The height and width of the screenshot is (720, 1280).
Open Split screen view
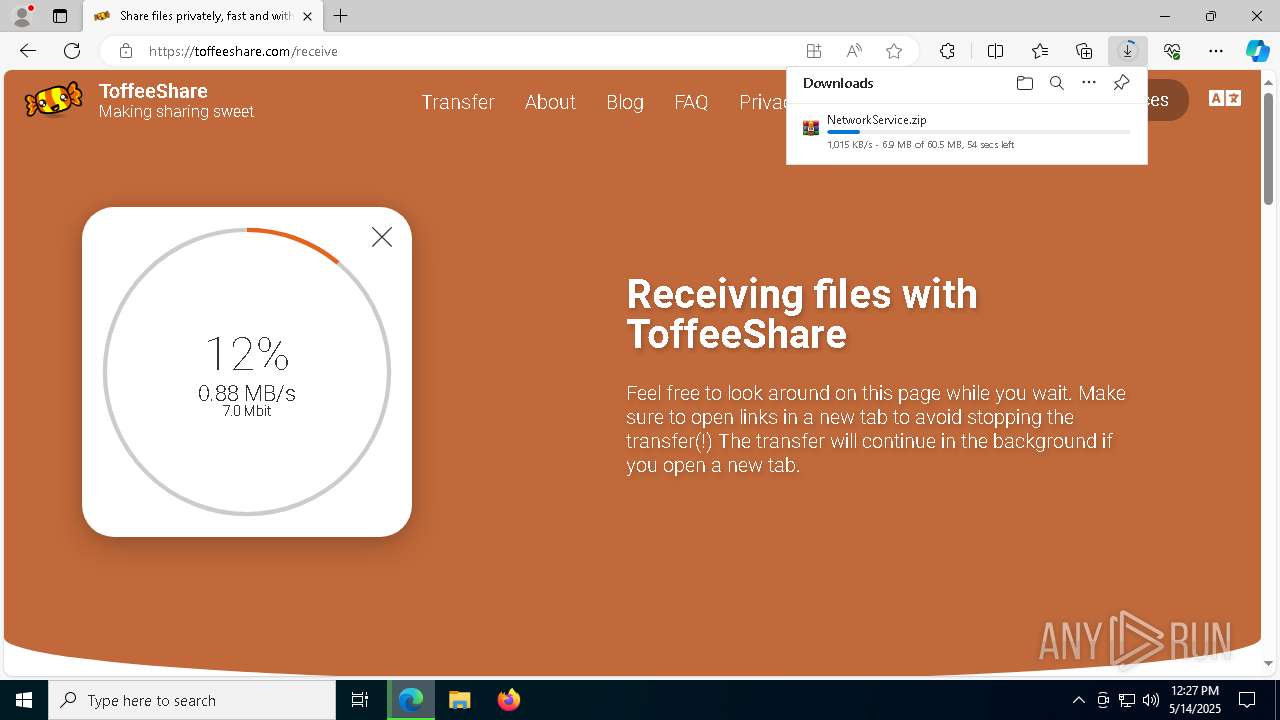point(995,51)
